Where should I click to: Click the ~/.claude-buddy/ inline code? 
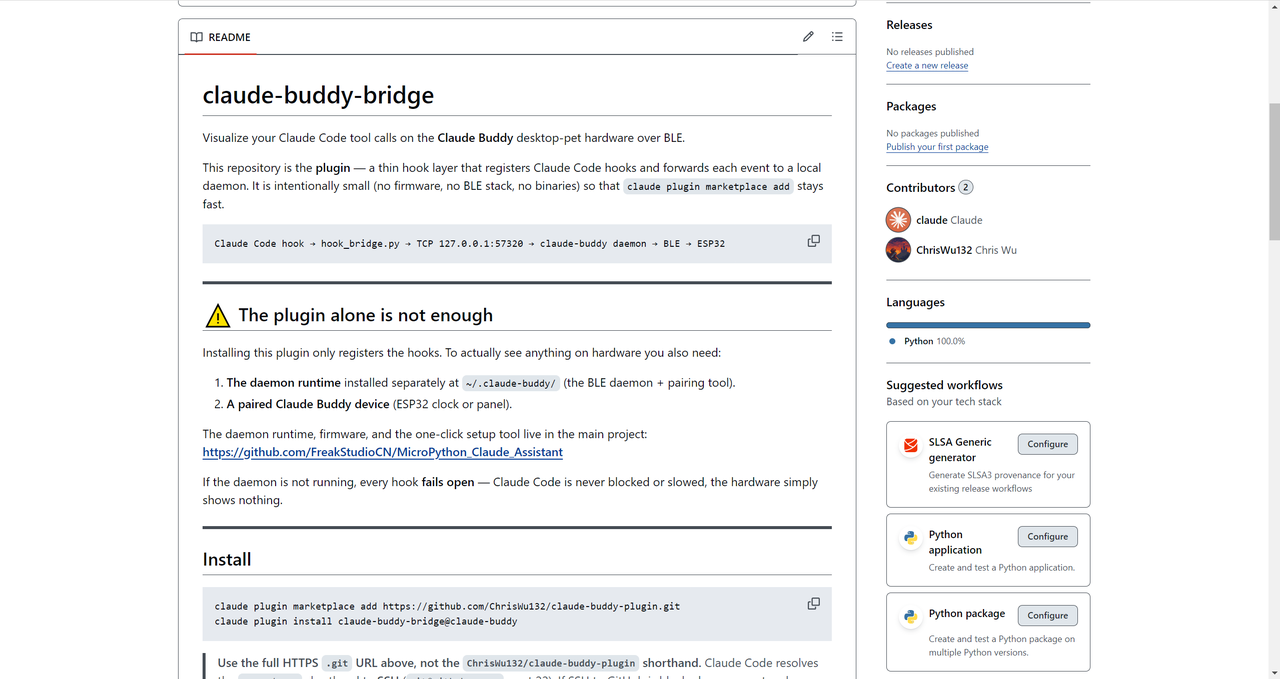pos(511,383)
